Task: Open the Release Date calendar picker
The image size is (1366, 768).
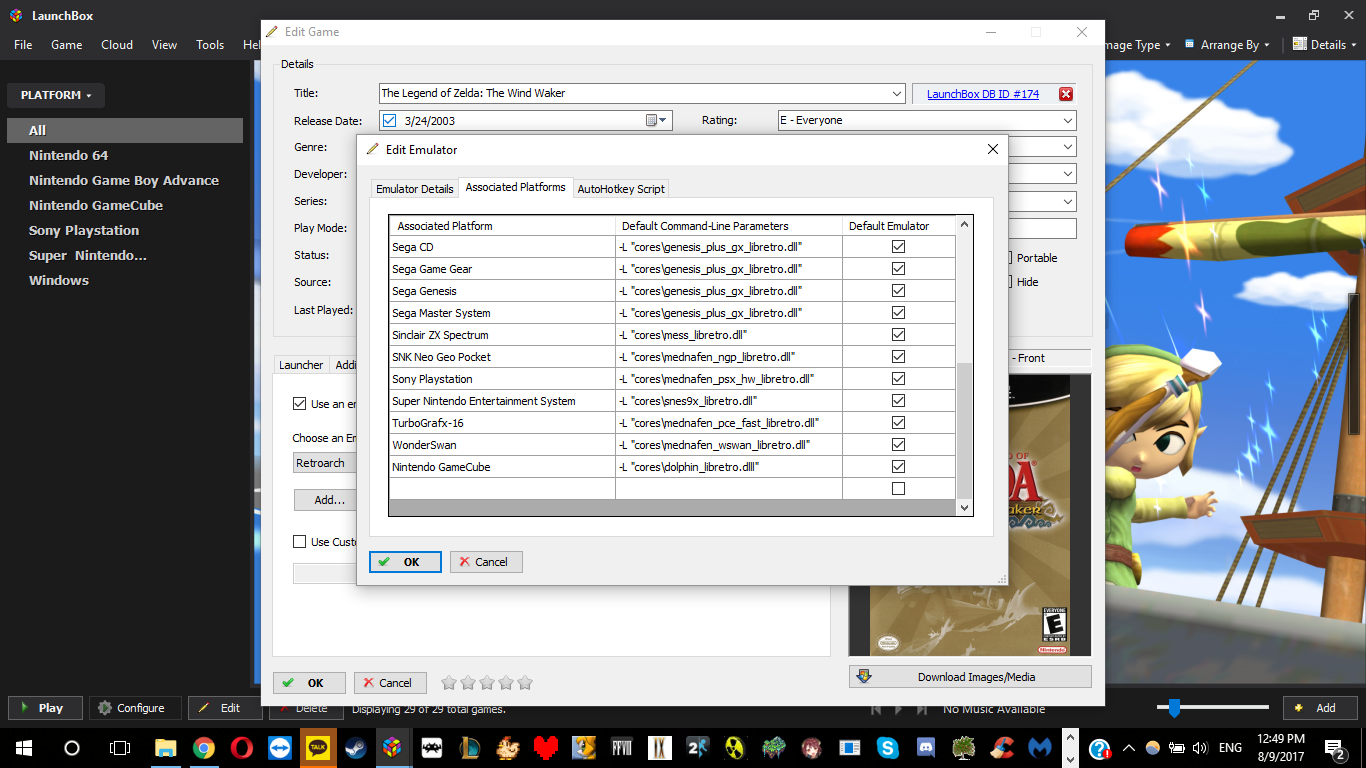Action: [x=657, y=121]
